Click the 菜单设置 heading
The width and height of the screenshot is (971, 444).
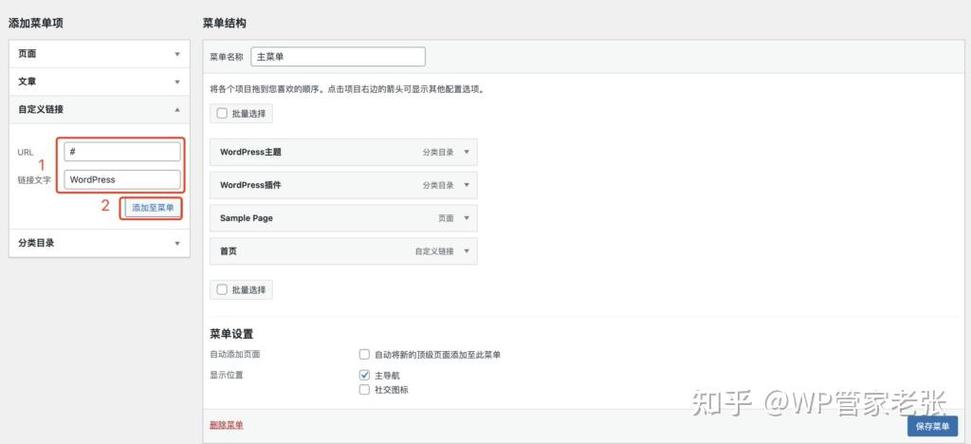coord(232,334)
